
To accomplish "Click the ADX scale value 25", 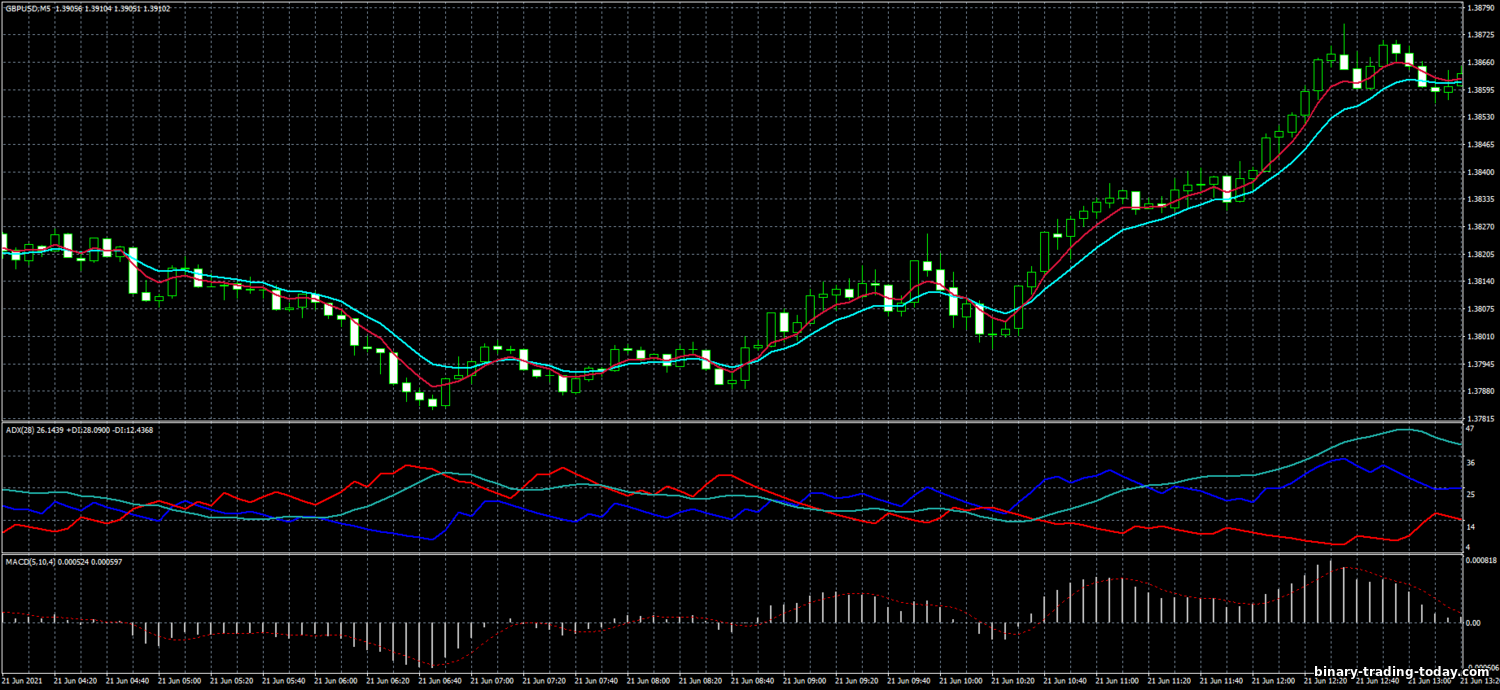I will pyautogui.click(x=1471, y=495).
